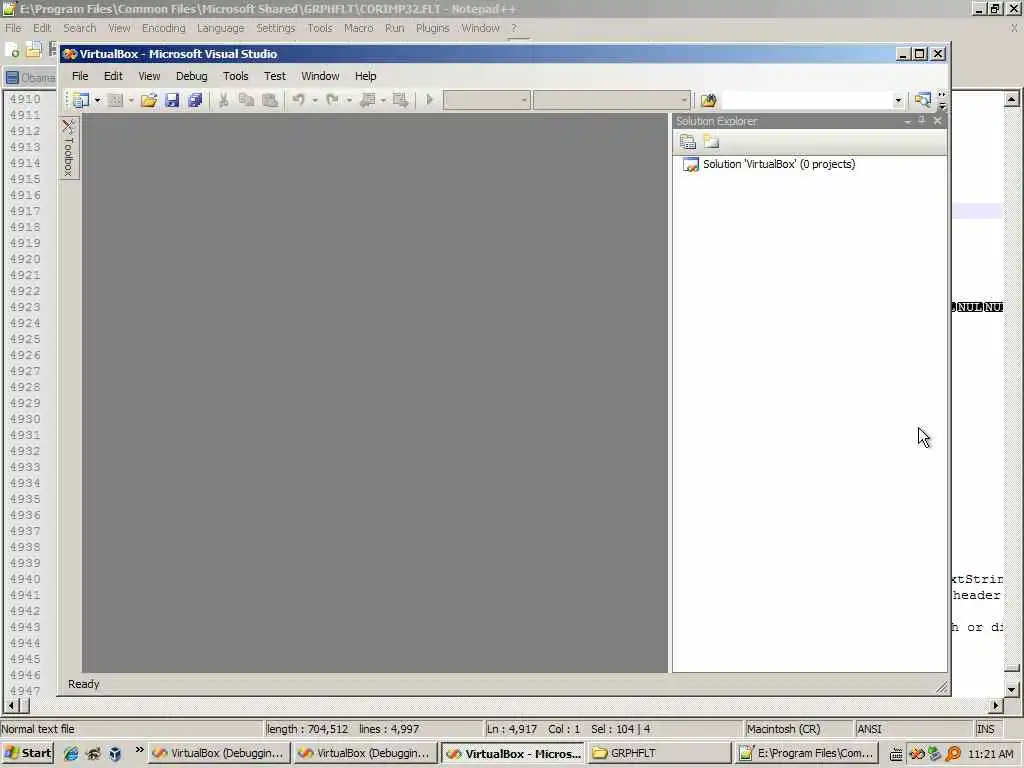This screenshot has height=768, width=1024.
Task: Open the Visual Studio Window menu
Action: point(320,76)
